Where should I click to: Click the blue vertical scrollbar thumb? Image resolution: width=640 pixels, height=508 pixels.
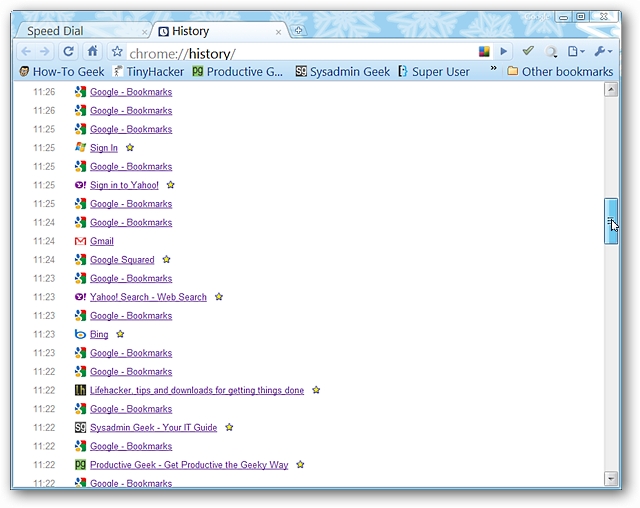pyautogui.click(x=611, y=221)
